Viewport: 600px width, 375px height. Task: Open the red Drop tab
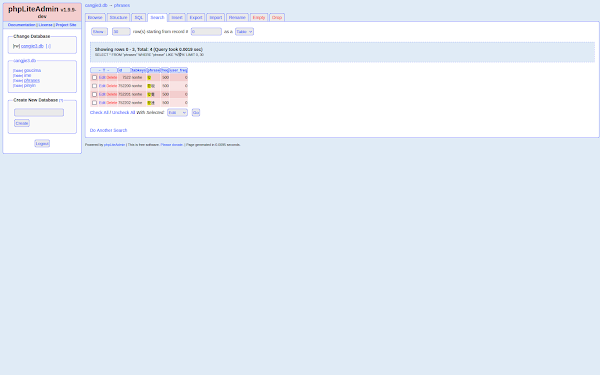277,18
